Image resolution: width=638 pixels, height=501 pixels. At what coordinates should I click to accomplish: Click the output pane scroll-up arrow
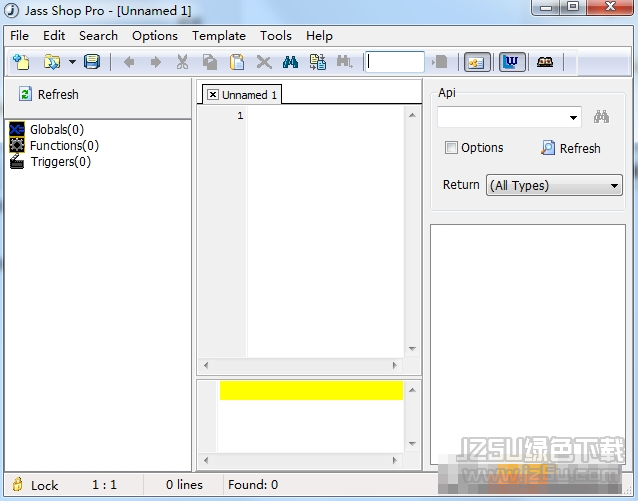(x=412, y=390)
